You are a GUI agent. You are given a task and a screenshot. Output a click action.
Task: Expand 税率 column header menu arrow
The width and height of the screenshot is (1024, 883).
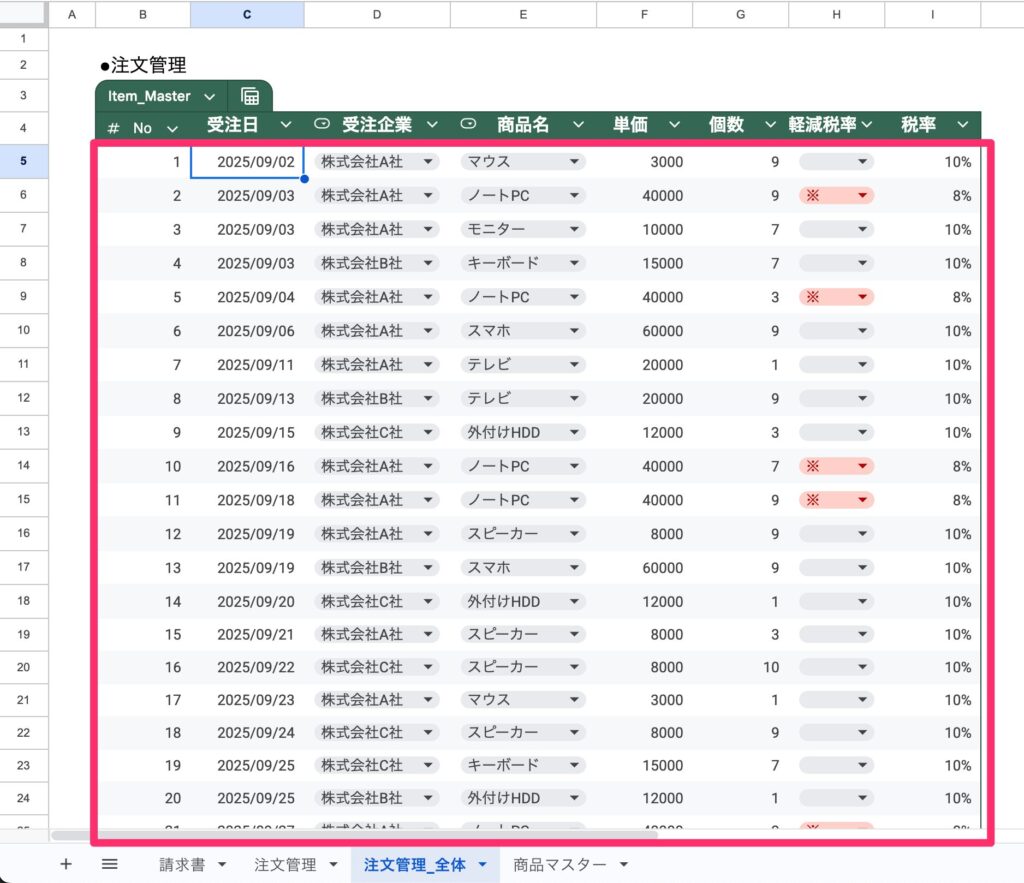(x=962, y=125)
